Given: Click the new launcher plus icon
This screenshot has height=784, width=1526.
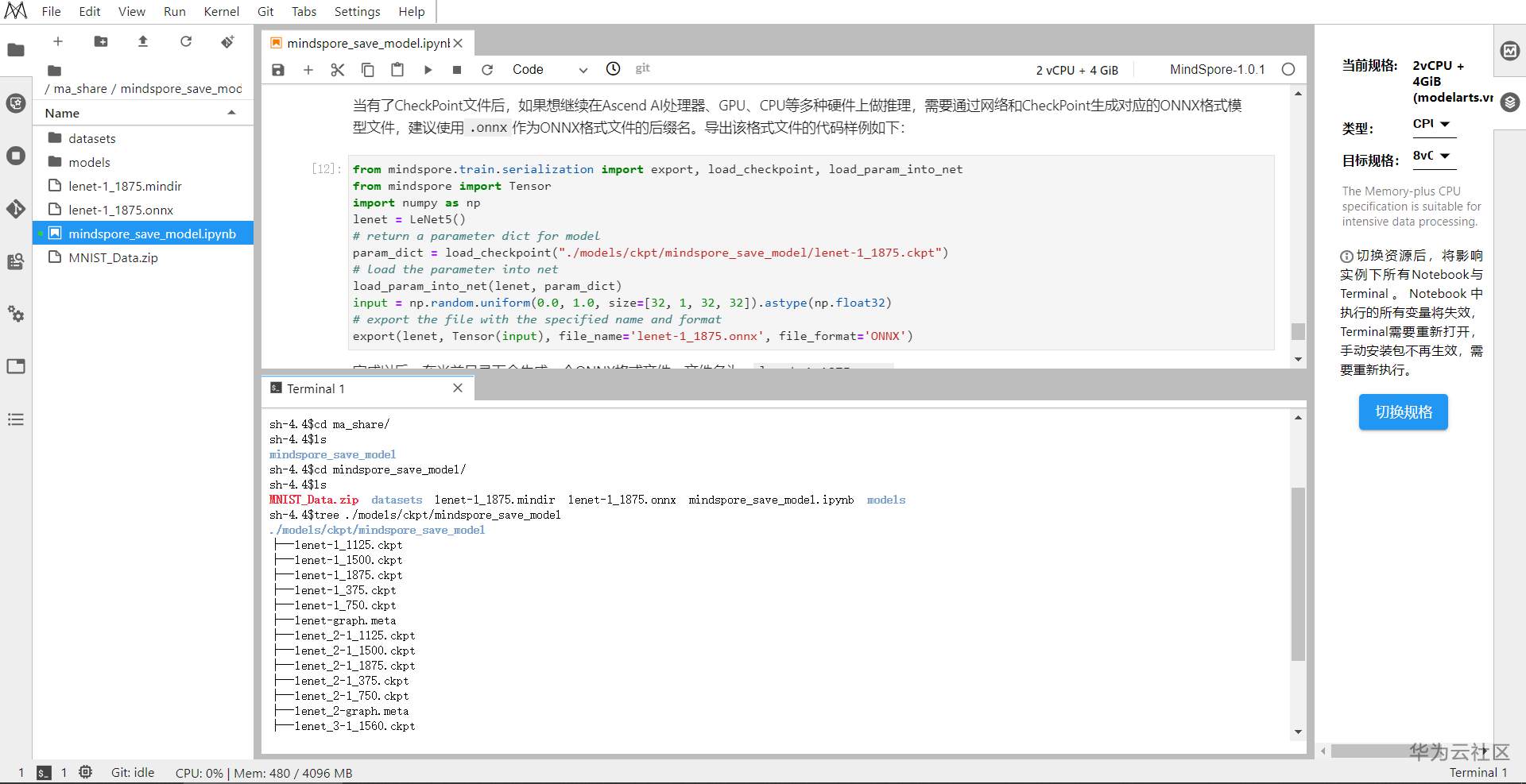Looking at the screenshot, I should 58,41.
